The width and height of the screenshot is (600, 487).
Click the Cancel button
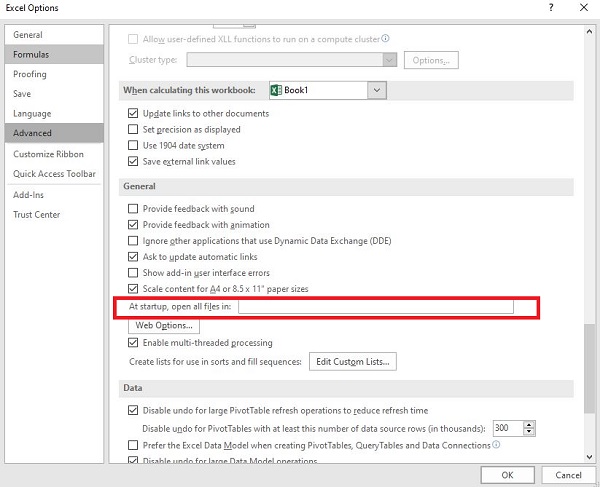coord(568,475)
